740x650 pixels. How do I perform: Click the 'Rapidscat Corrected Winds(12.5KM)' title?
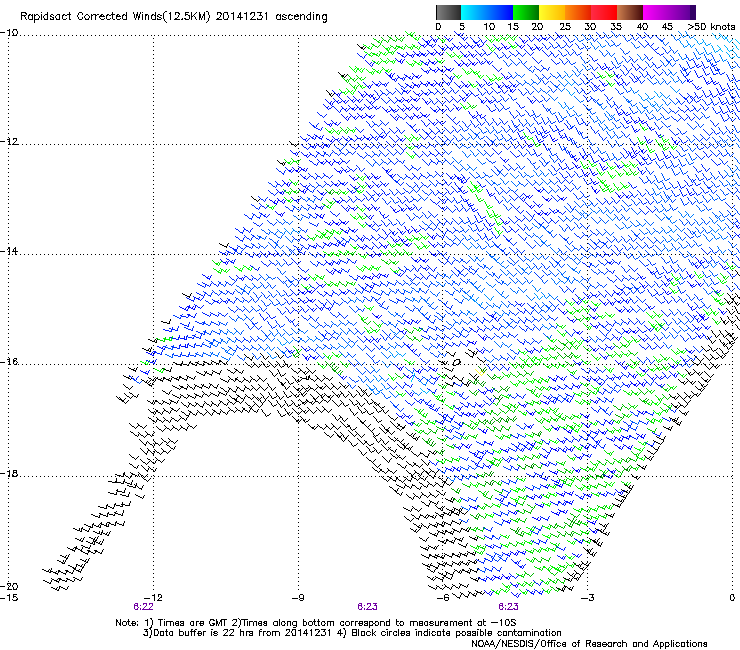coord(115,17)
